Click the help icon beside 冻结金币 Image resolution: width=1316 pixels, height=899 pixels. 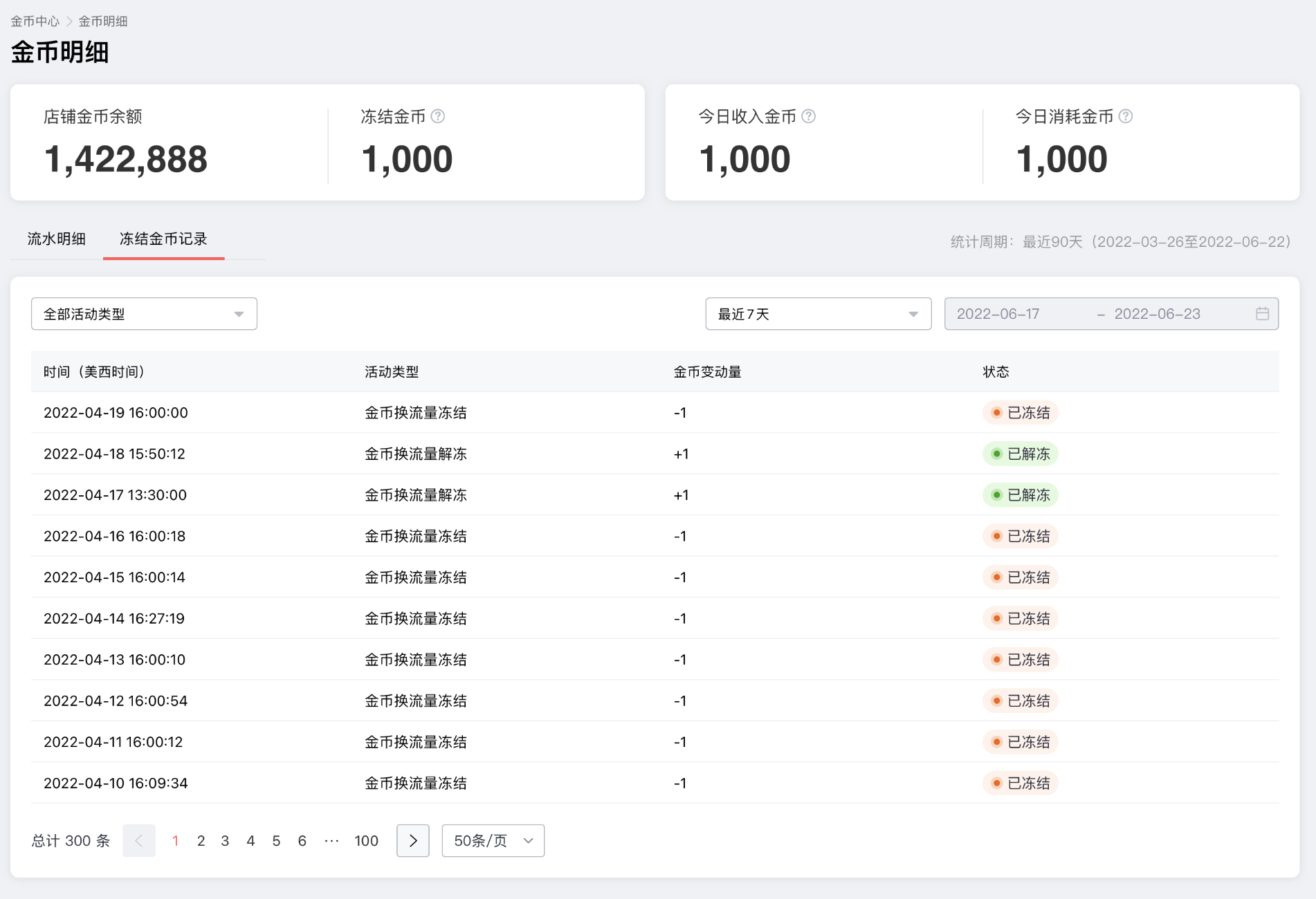(437, 116)
